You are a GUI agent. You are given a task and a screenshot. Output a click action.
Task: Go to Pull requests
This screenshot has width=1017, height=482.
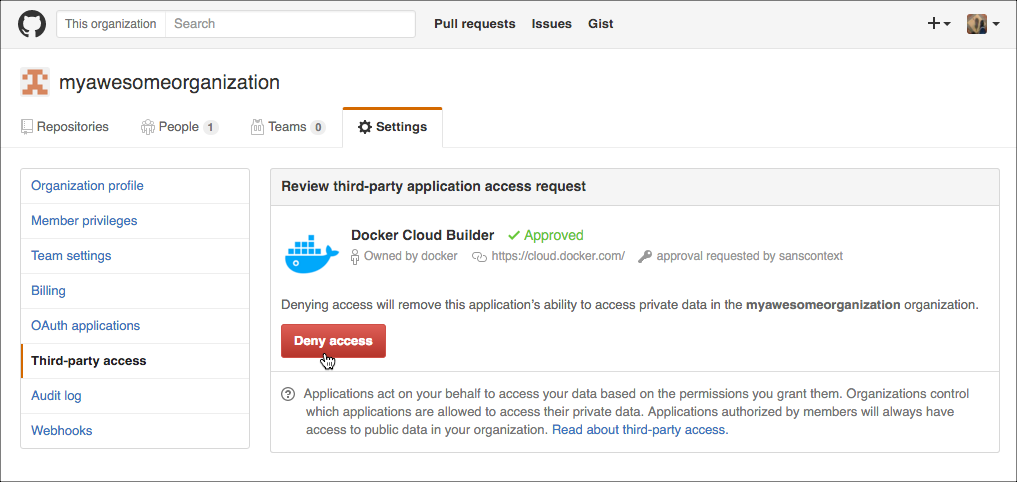pyautogui.click(x=474, y=24)
